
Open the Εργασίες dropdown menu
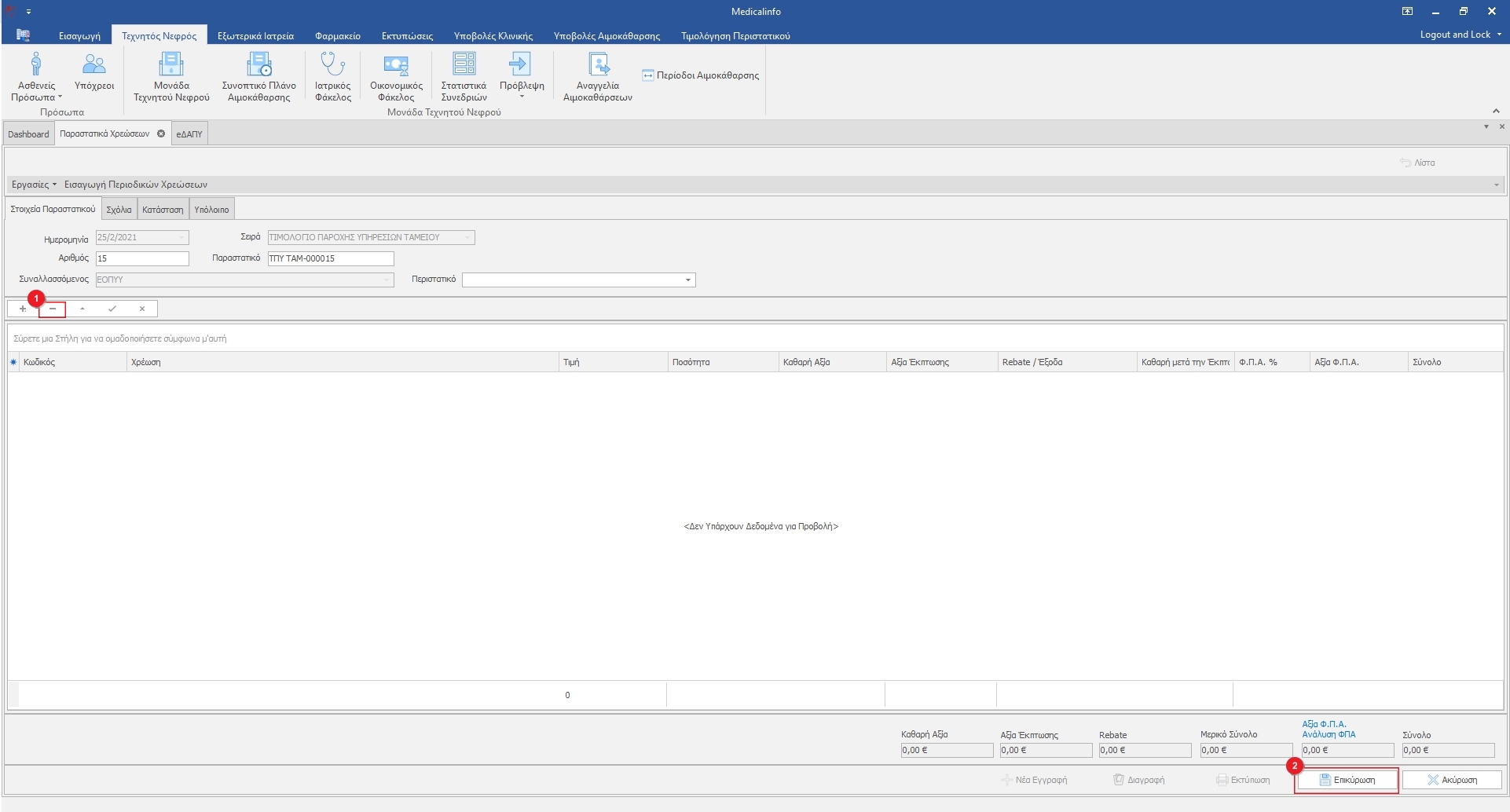point(34,185)
